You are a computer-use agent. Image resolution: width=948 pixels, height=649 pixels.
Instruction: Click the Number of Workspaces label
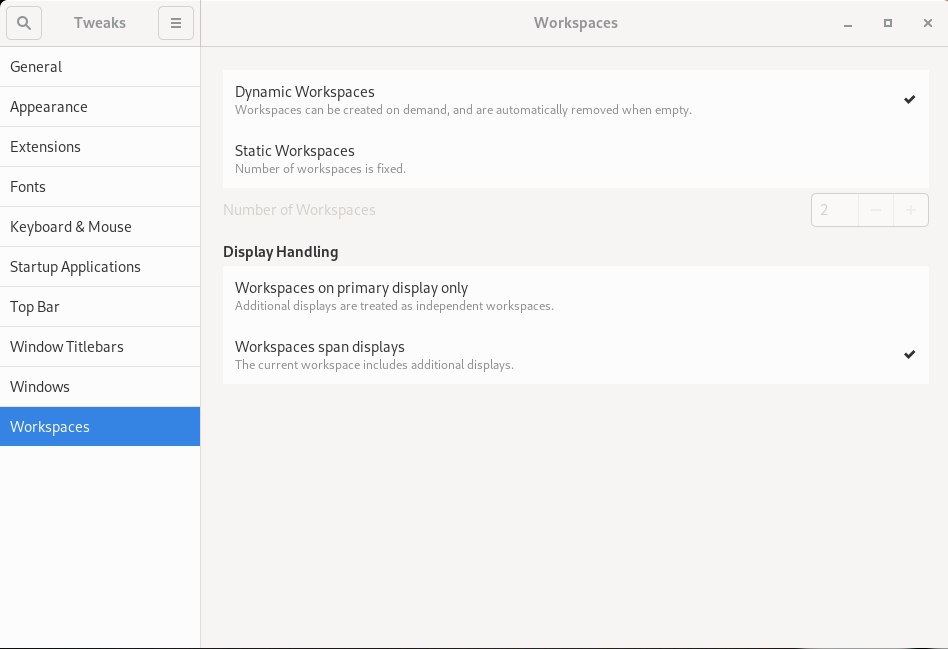click(299, 210)
